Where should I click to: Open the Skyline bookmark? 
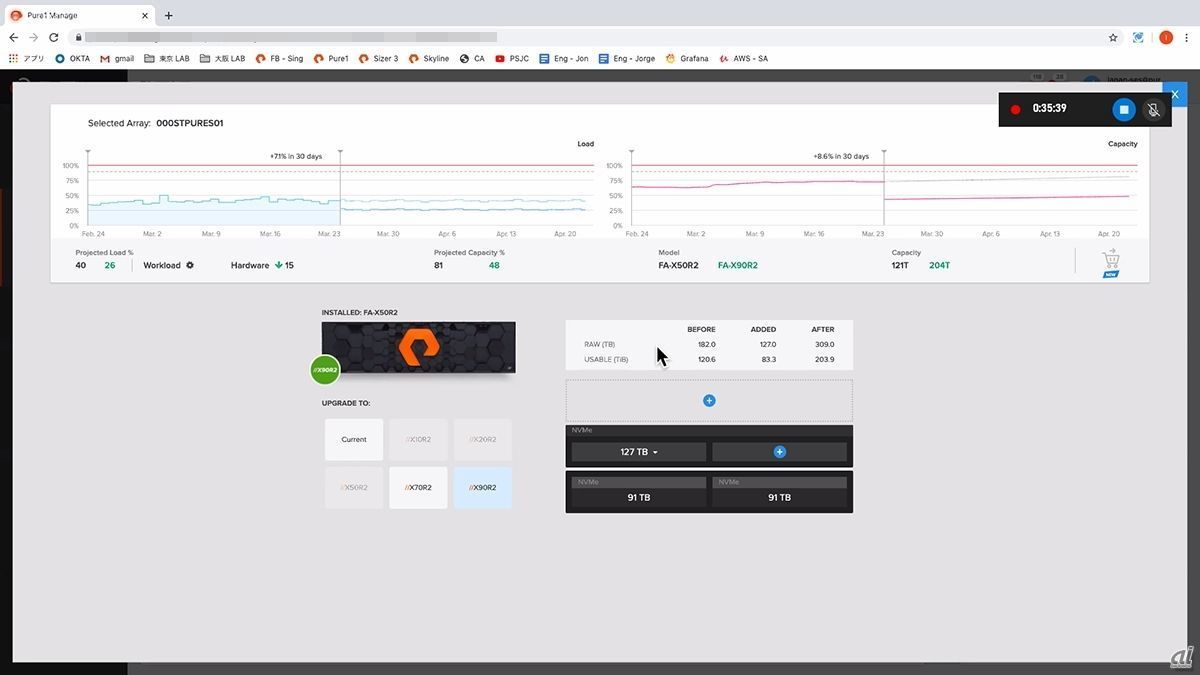pyautogui.click(x=428, y=59)
